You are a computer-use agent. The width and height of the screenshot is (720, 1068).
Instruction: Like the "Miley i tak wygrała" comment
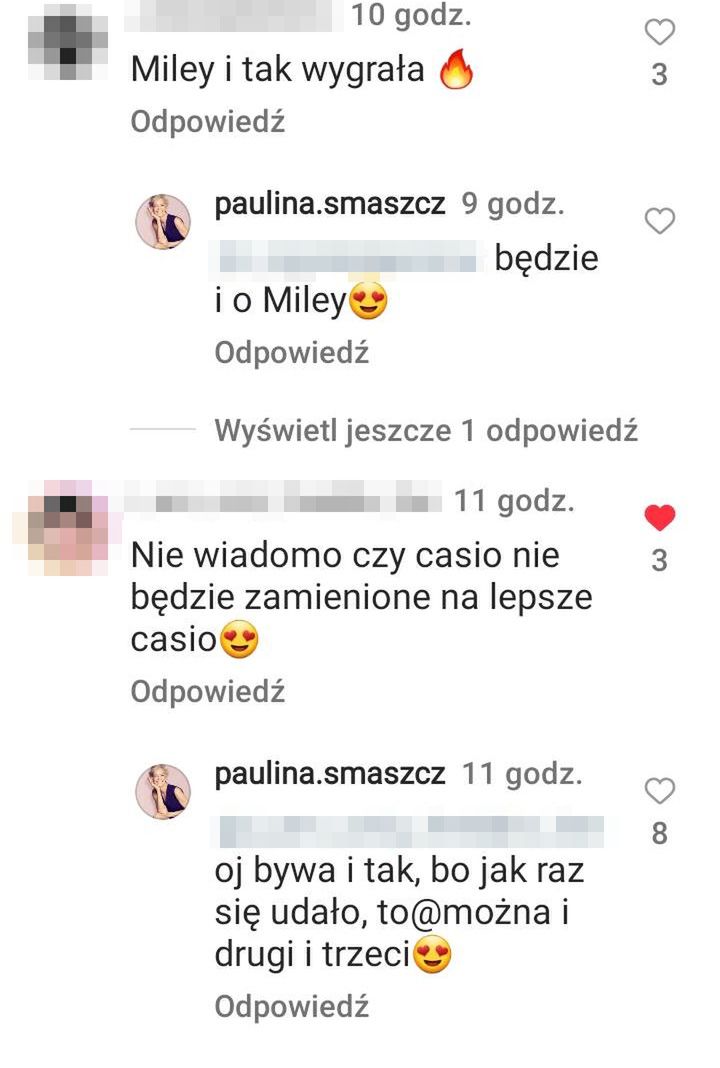click(x=659, y=32)
